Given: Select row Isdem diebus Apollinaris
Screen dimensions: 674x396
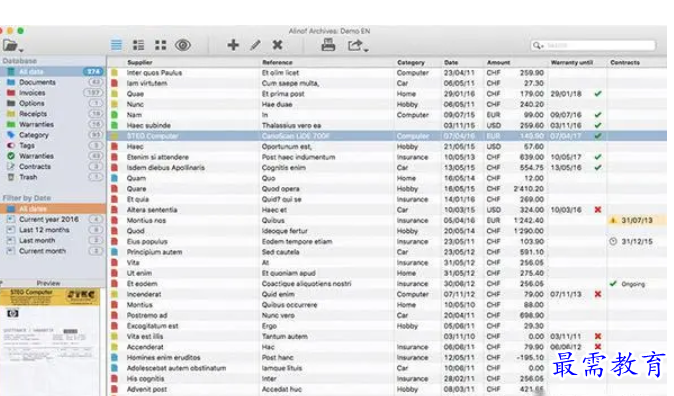Looking at the screenshot, I should [387, 168].
